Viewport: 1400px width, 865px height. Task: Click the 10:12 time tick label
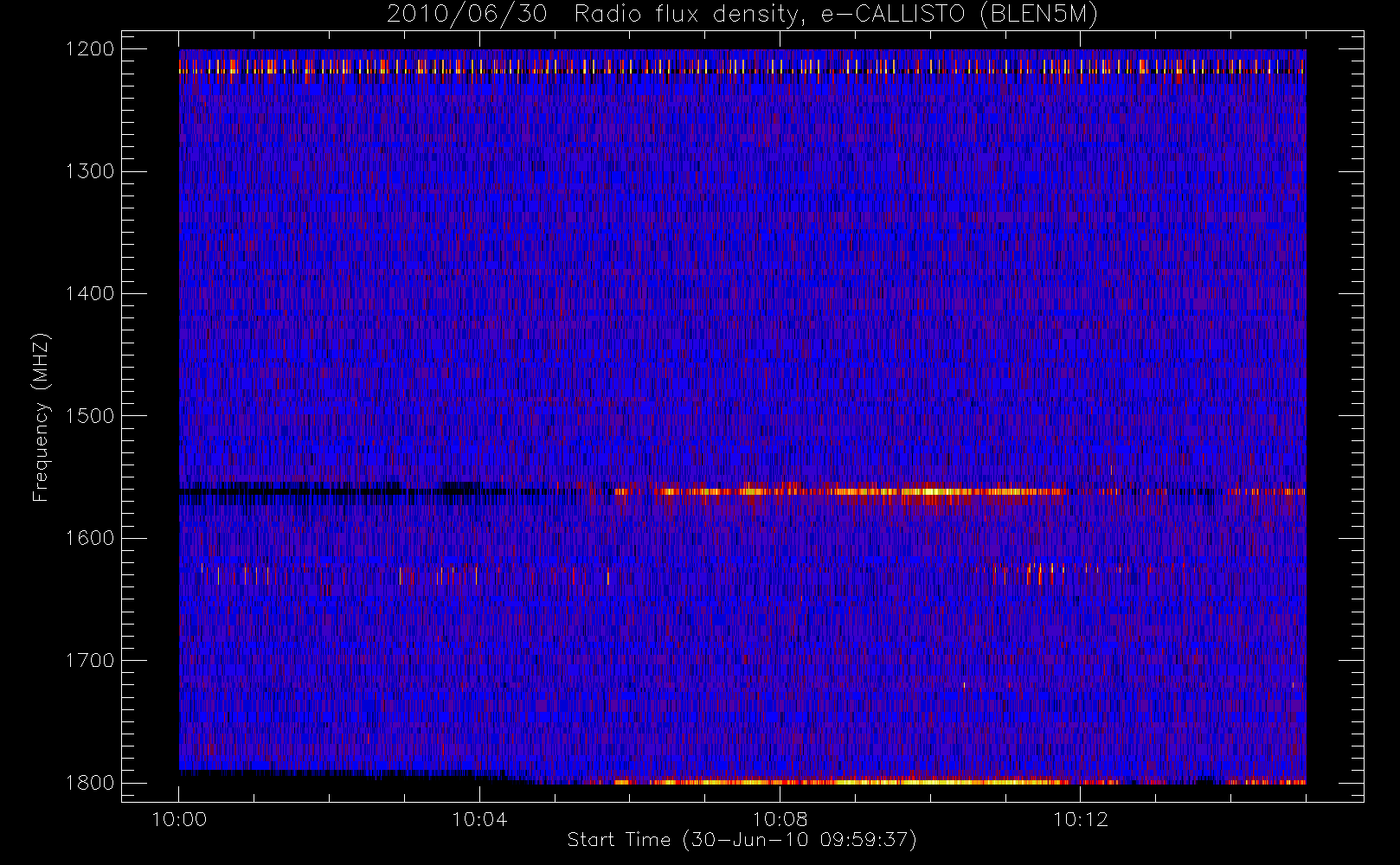point(1080,818)
